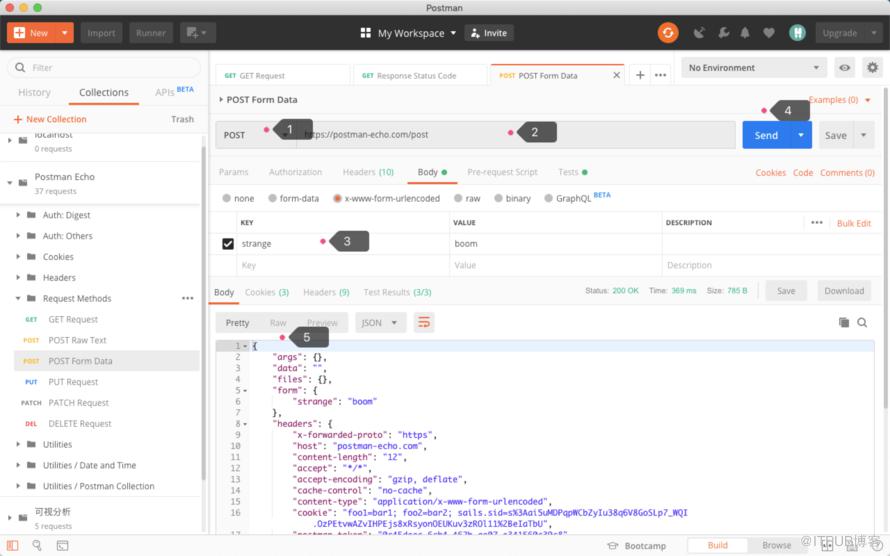890x556 pixels.
Task: Open notifications bell icon
Action: 745,33
